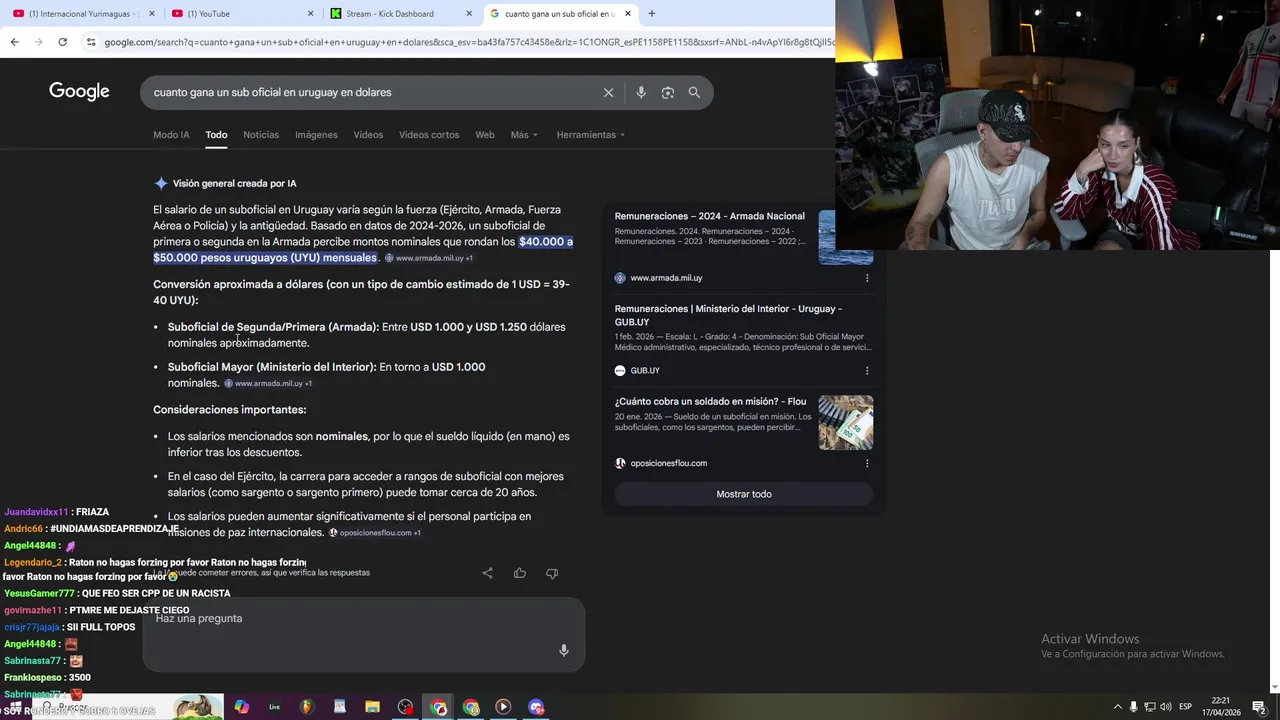Reload the current page
This screenshot has height=720, width=1280.
click(x=62, y=42)
